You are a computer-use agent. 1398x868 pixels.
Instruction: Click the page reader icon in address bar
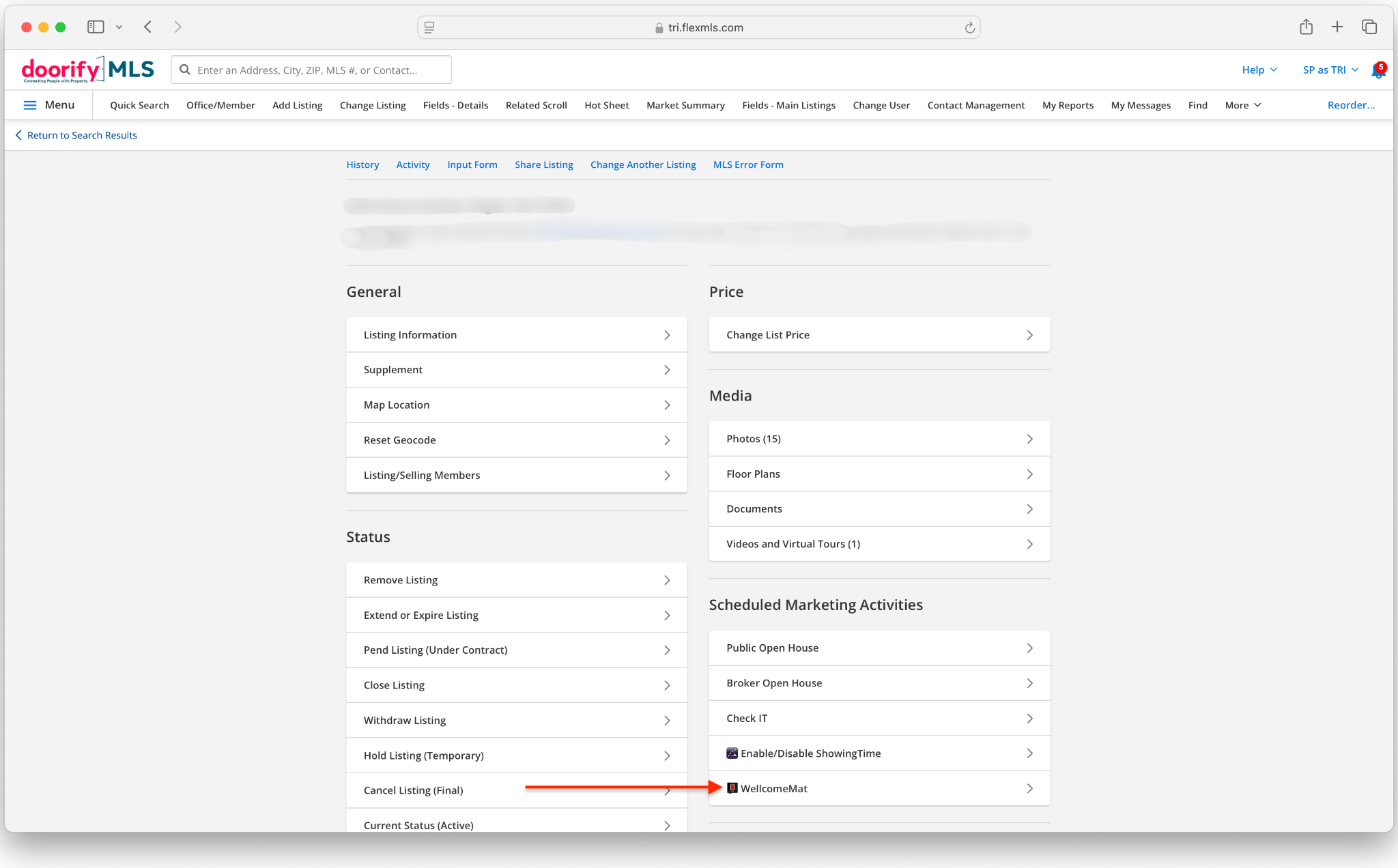pyautogui.click(x=429, y=28)
